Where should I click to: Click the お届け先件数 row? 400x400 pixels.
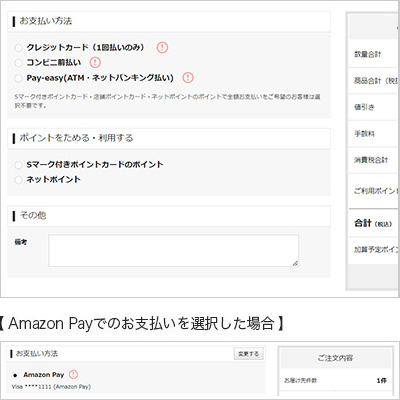point(335,380)
